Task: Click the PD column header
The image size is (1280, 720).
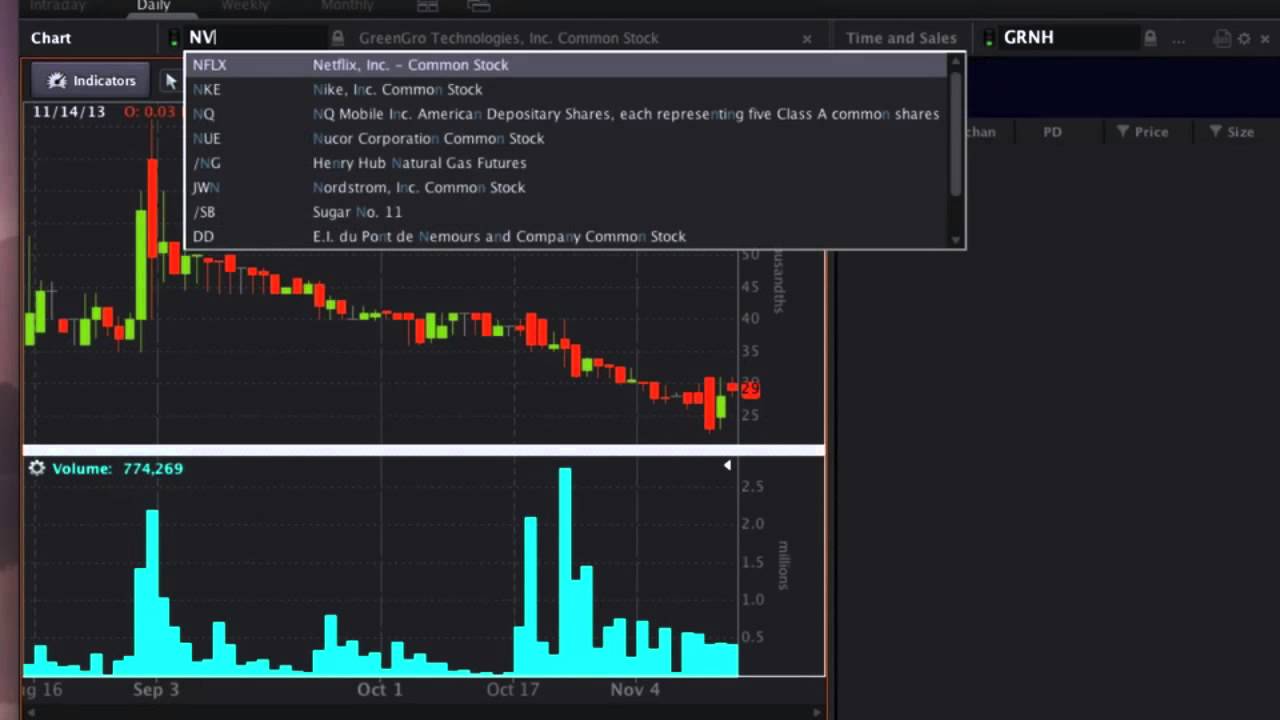Action: click(1052, 132)
